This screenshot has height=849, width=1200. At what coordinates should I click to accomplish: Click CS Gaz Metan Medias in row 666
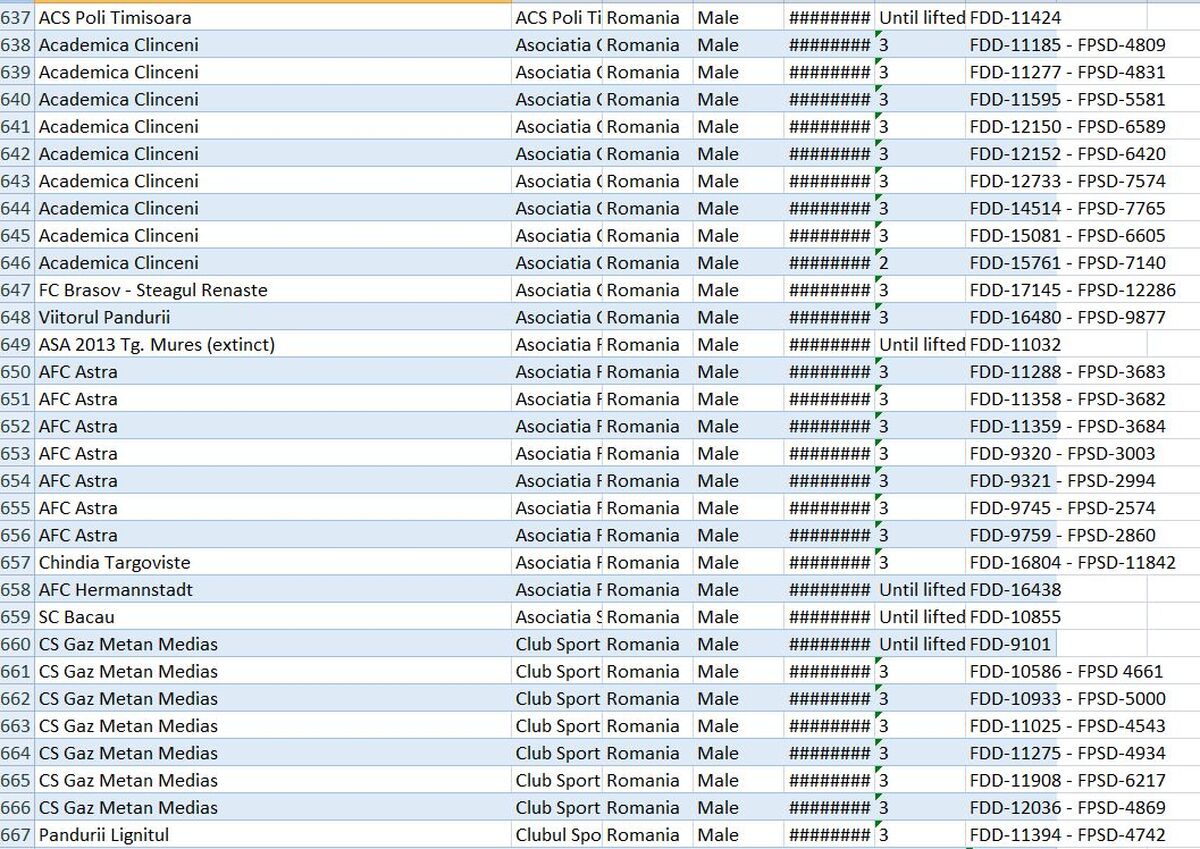[273, 807]
